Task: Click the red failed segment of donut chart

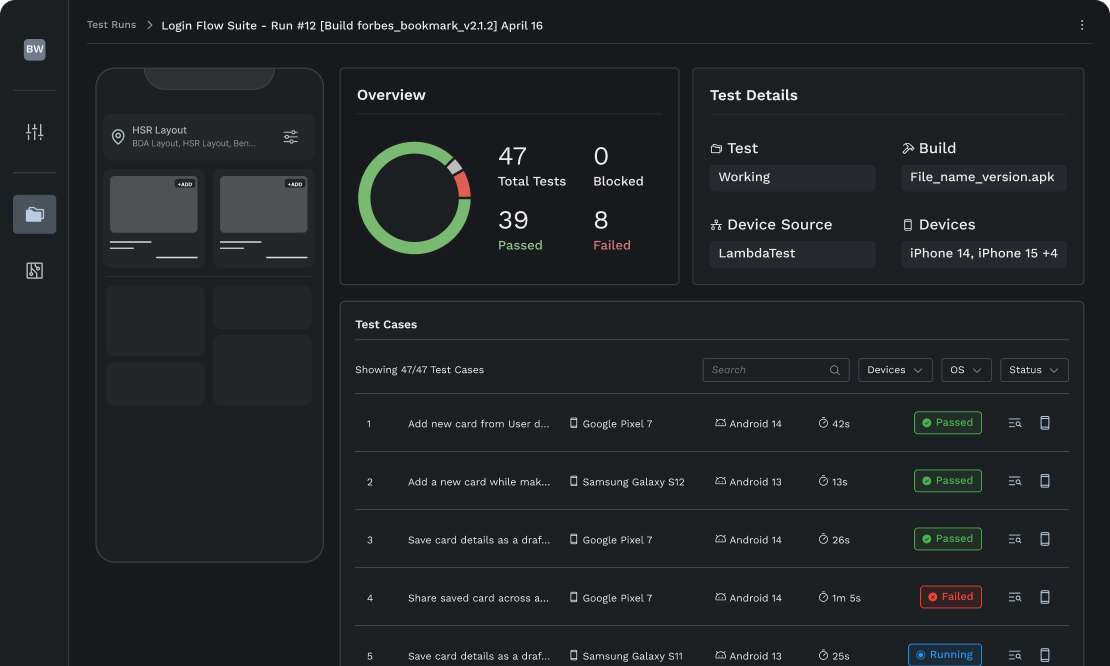Action: pyautogui.click(x=462, y=186)
